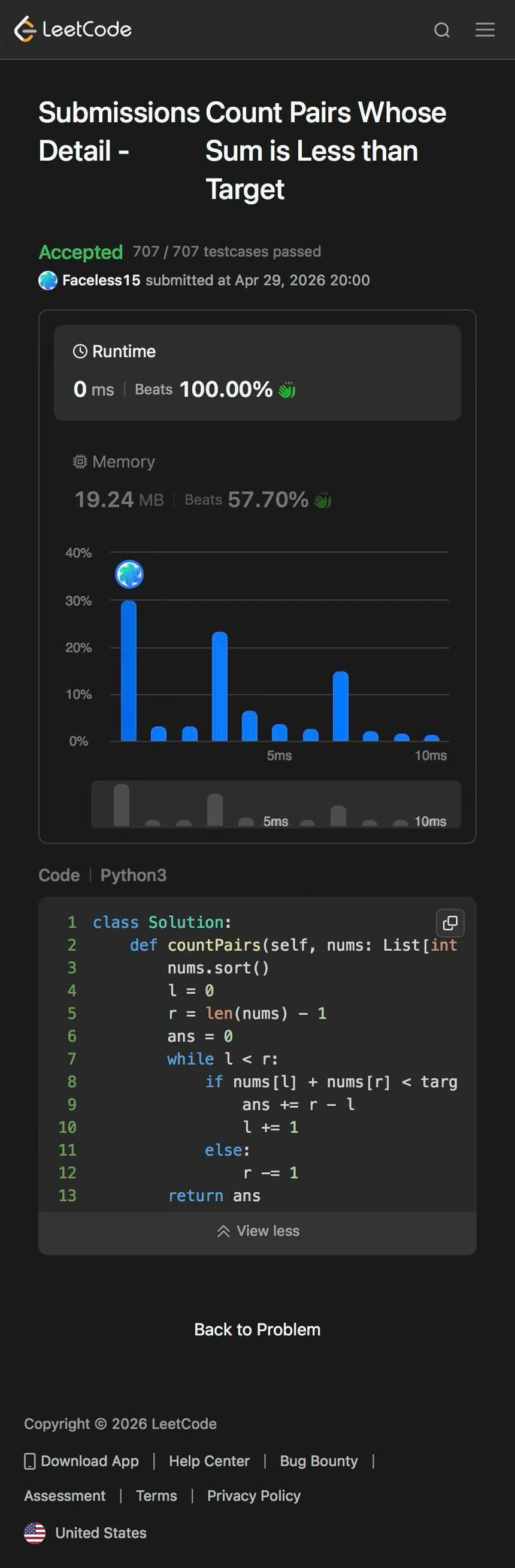Click the Accepted status text
515x1568 pixels.
click(x=81, y=252)
